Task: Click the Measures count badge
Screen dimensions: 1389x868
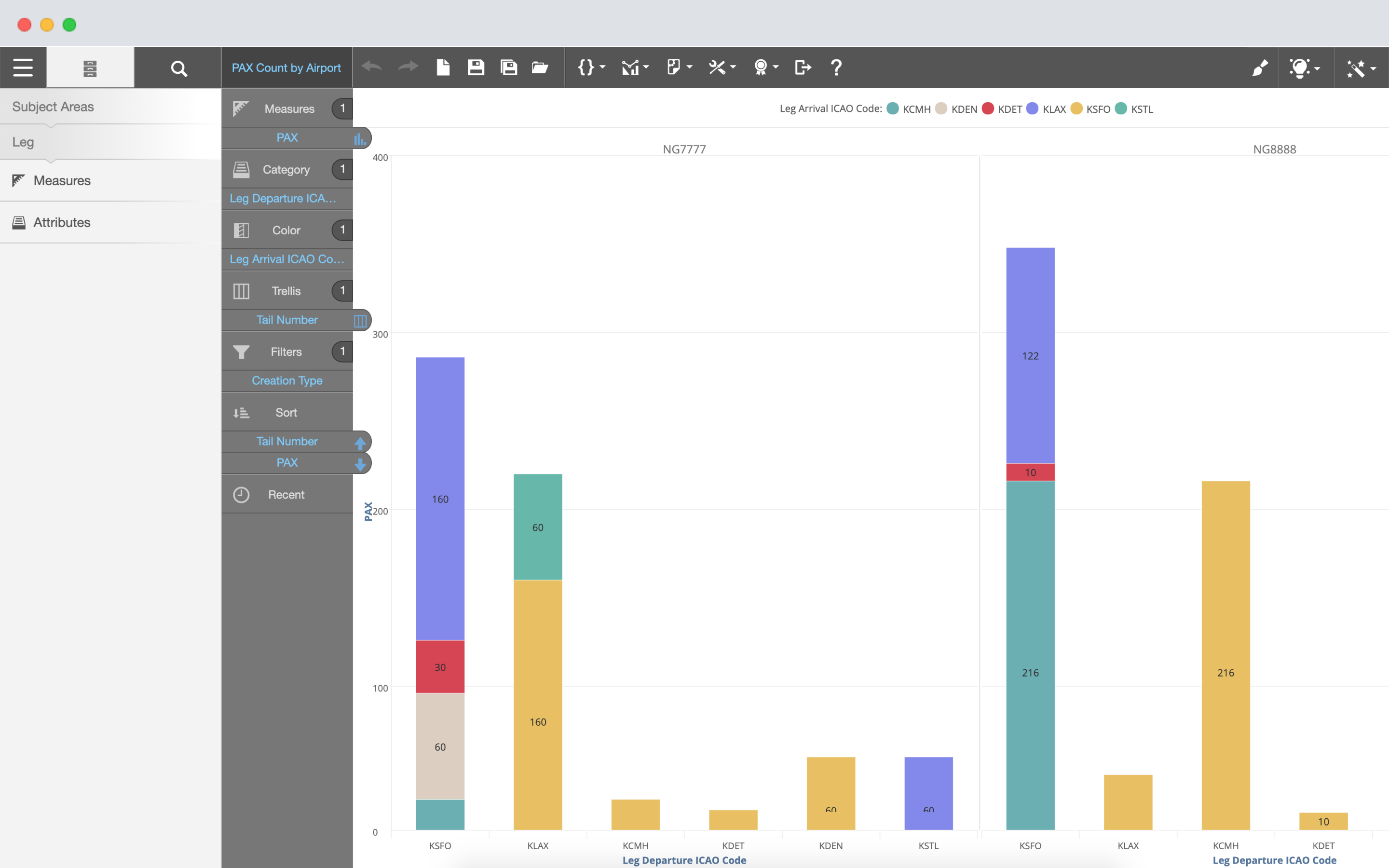Action: pyautogui.click(x=342, y=108)
